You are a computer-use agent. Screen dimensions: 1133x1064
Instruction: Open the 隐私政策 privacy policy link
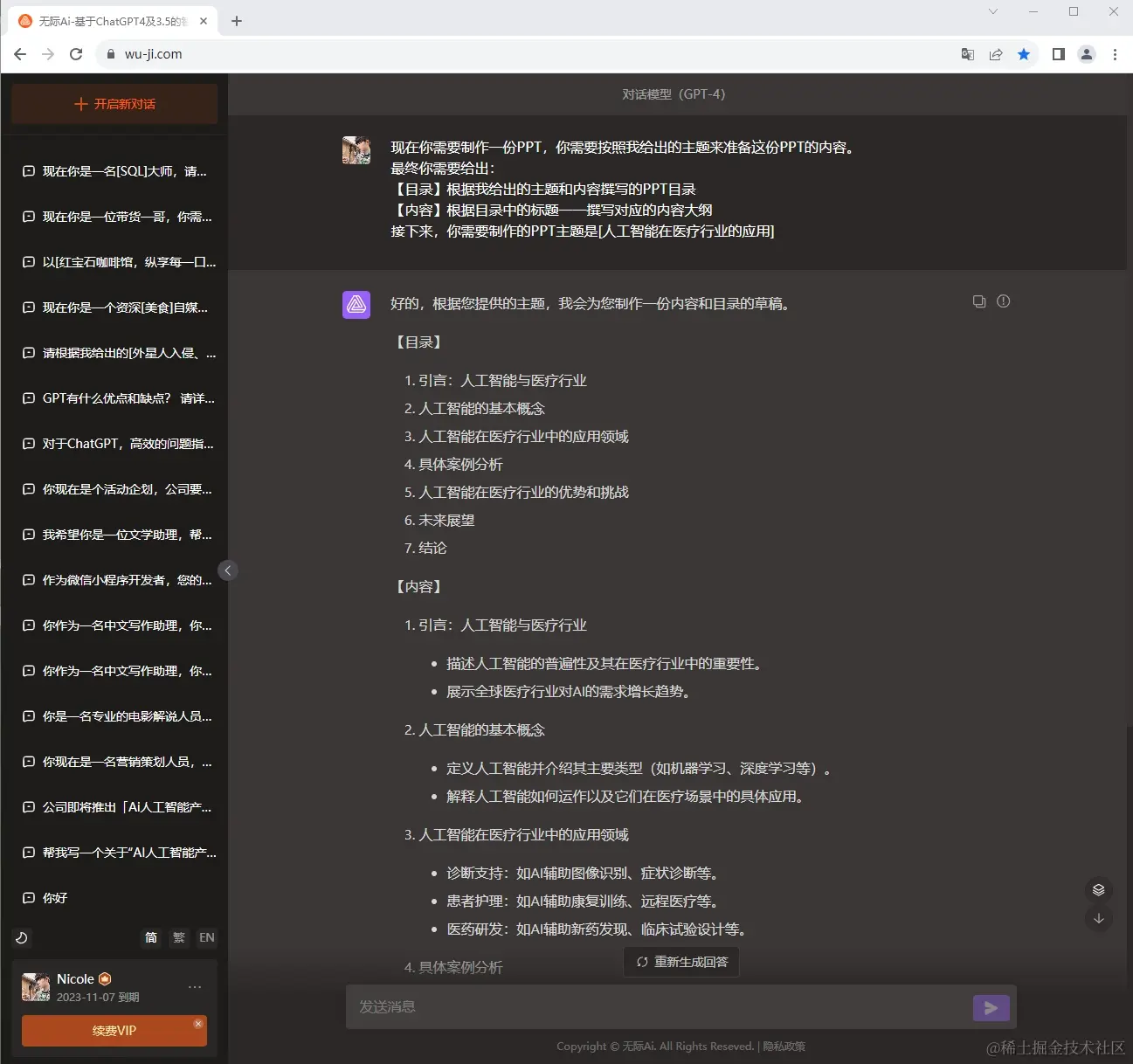784,1047
